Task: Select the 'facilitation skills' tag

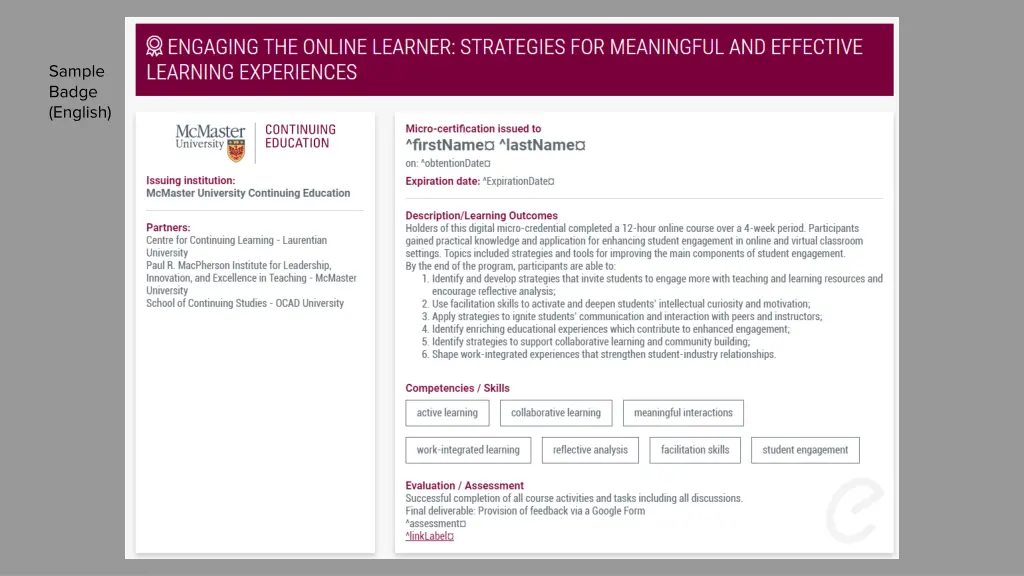Action: pyautogui.click(x=695, y=450)
